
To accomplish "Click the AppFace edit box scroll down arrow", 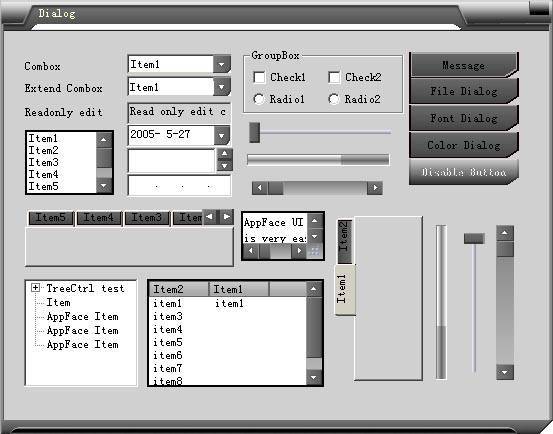I will (315, 236).
